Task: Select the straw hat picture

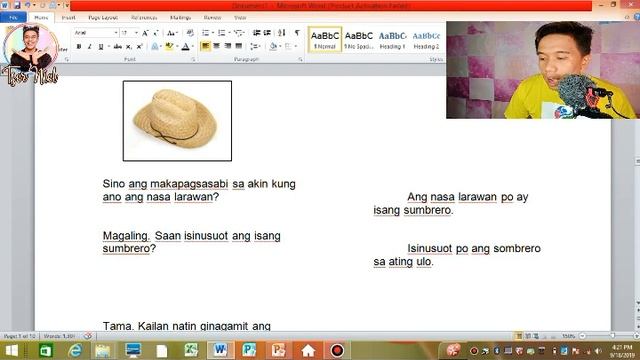Action: (x=178, y=121)
